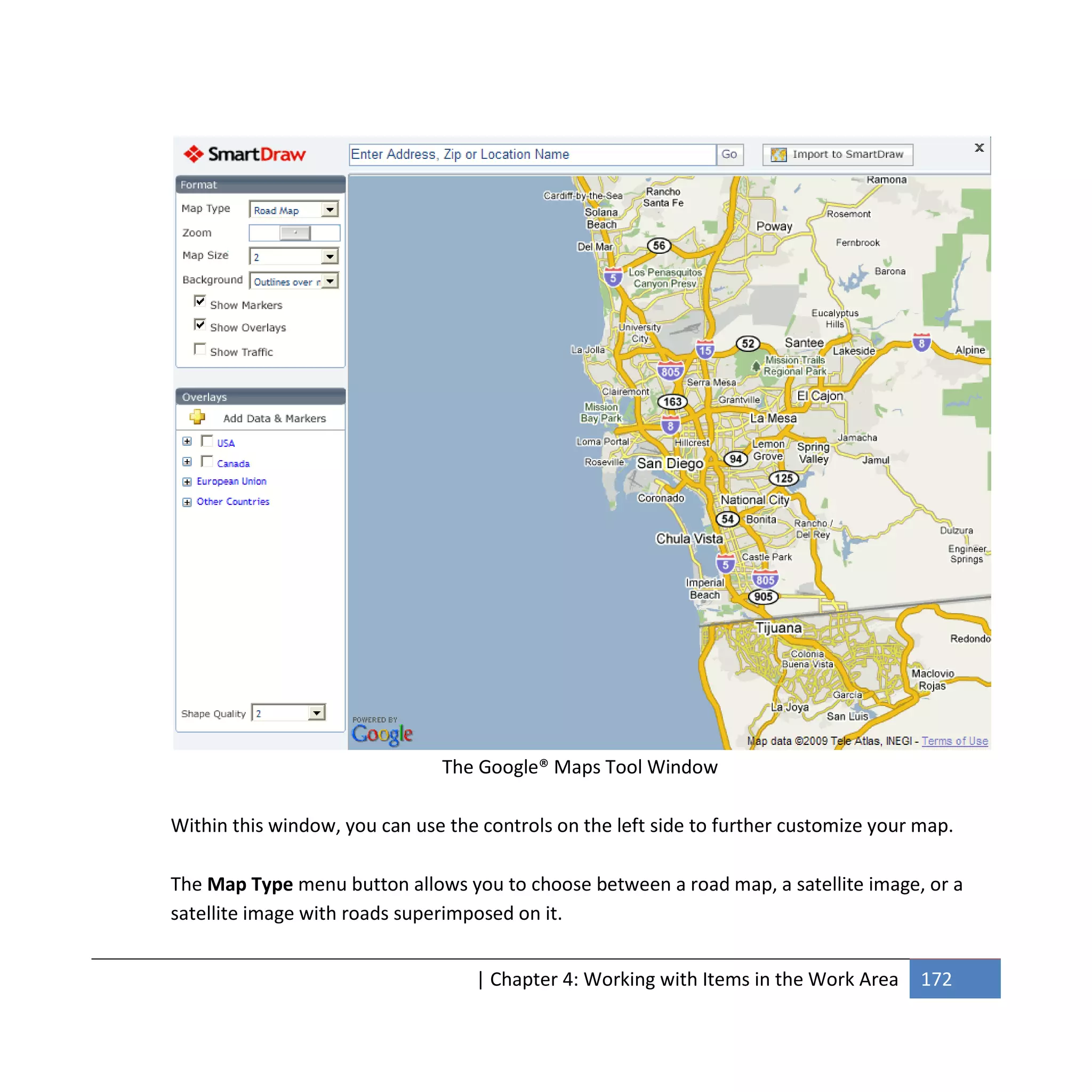Screen dimensions: 1092x1092
Task: Click the map icon on the Import button
Action: (x=778, y=154)
